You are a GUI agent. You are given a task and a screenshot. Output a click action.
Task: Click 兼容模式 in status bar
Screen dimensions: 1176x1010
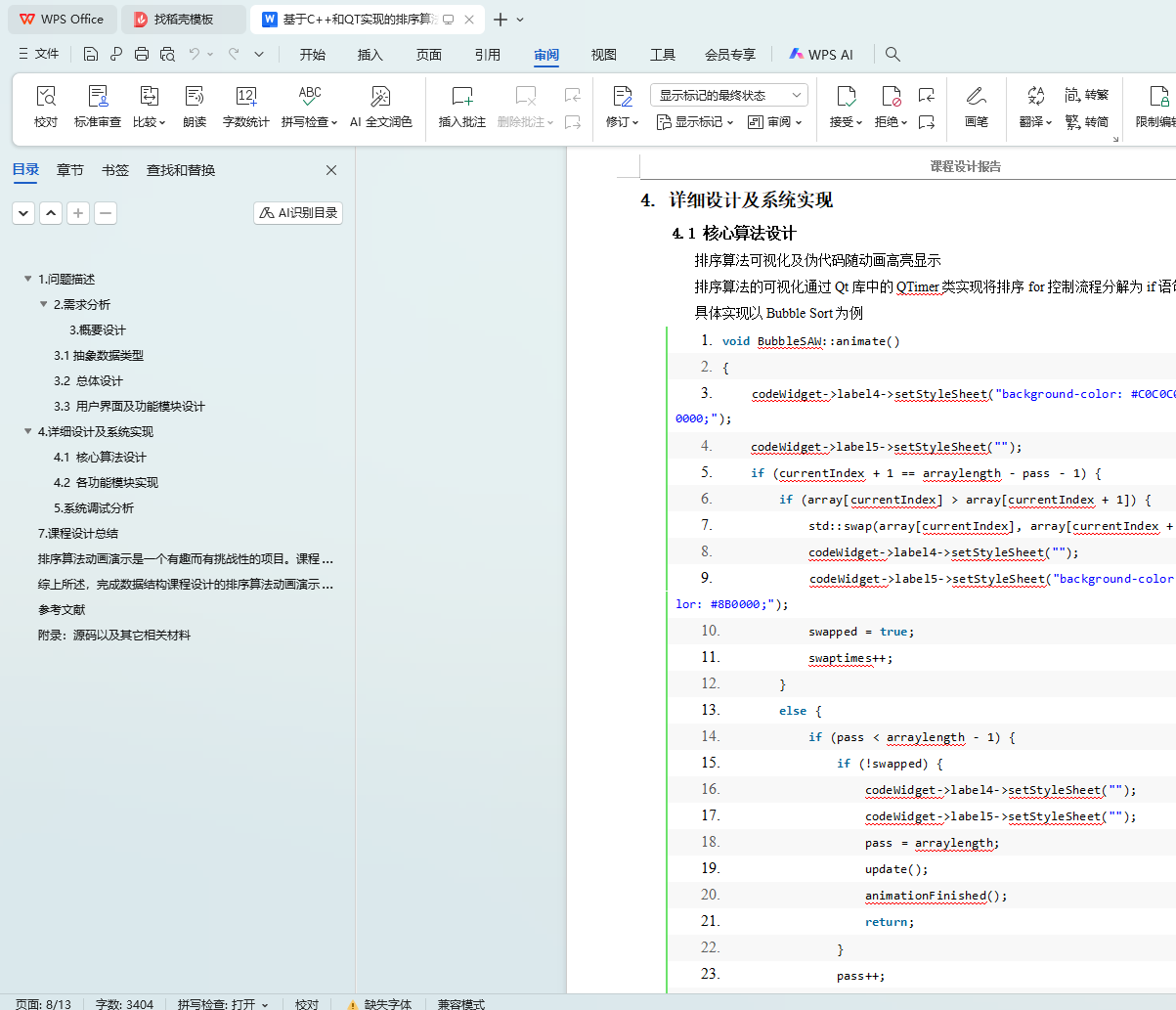pos(460,1004)
